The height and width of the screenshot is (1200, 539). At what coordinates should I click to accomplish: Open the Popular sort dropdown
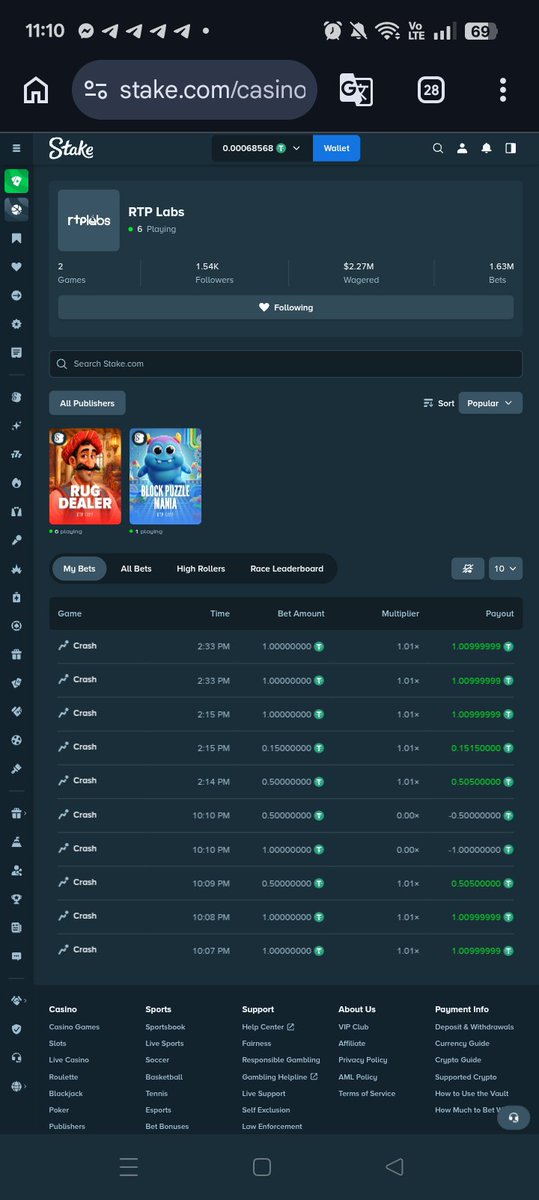click(x=490, y=403)
